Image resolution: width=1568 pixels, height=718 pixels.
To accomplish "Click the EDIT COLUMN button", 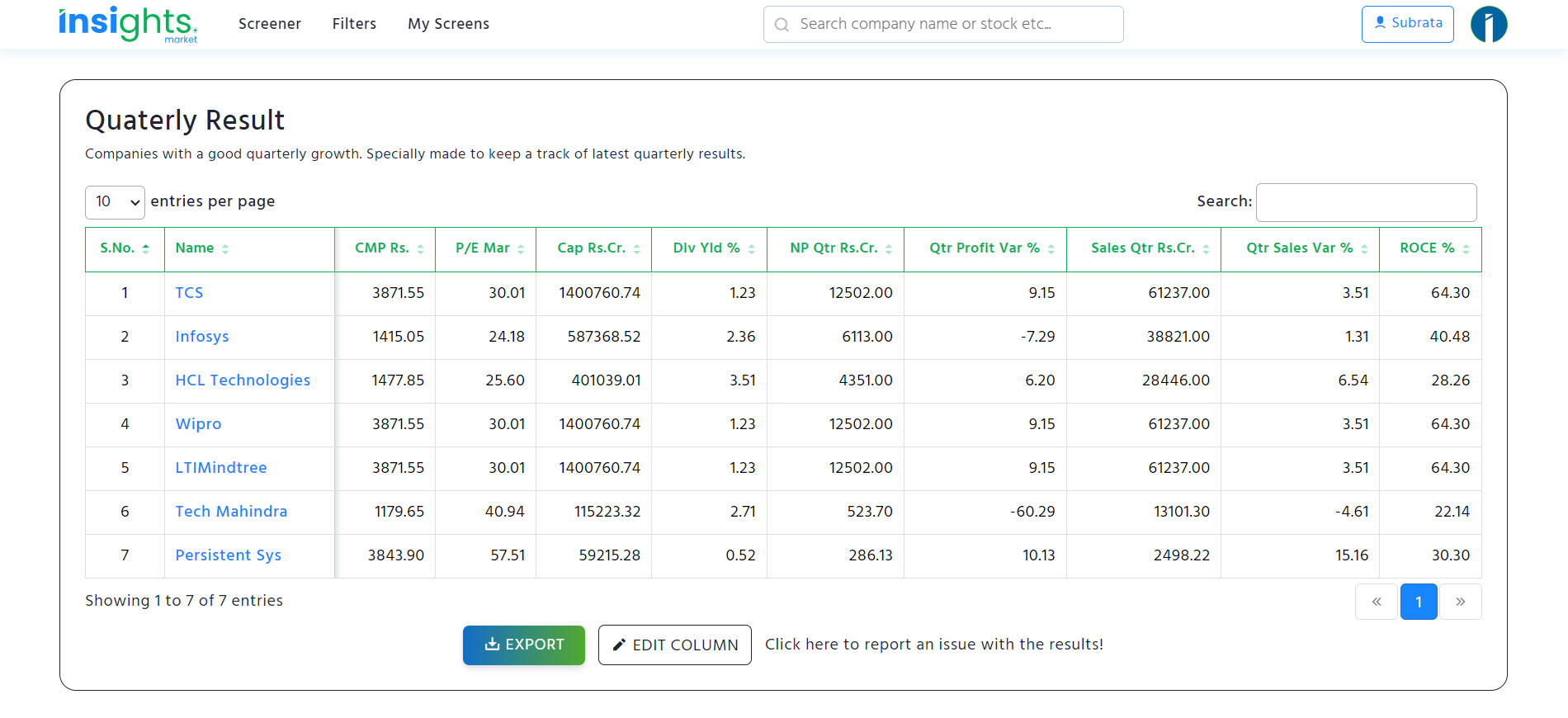I will (675, 645).
